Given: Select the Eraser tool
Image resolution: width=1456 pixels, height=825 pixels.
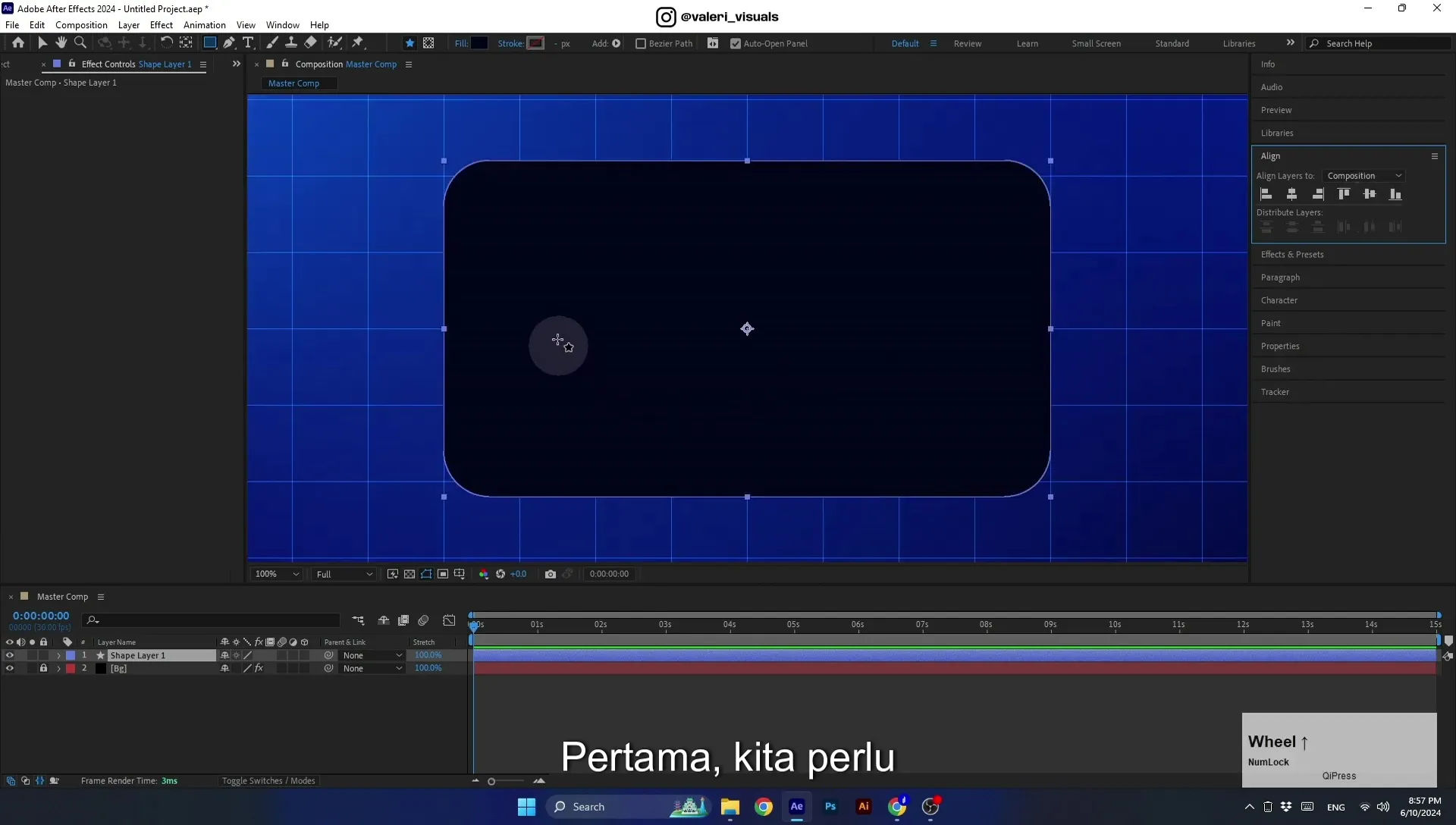Looking at the screenshot, I should (310, 43).
